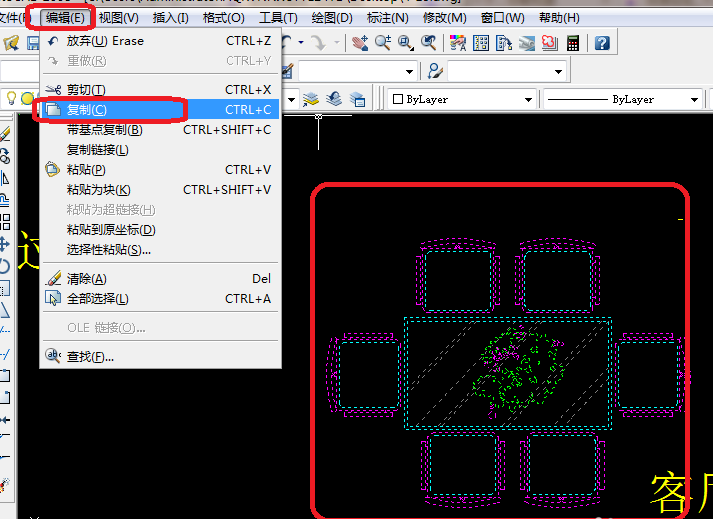Select 粘贴(P) from the Edit menu
Screen dimensions: 713x519
pyautogui.click(x=85, y=170)
